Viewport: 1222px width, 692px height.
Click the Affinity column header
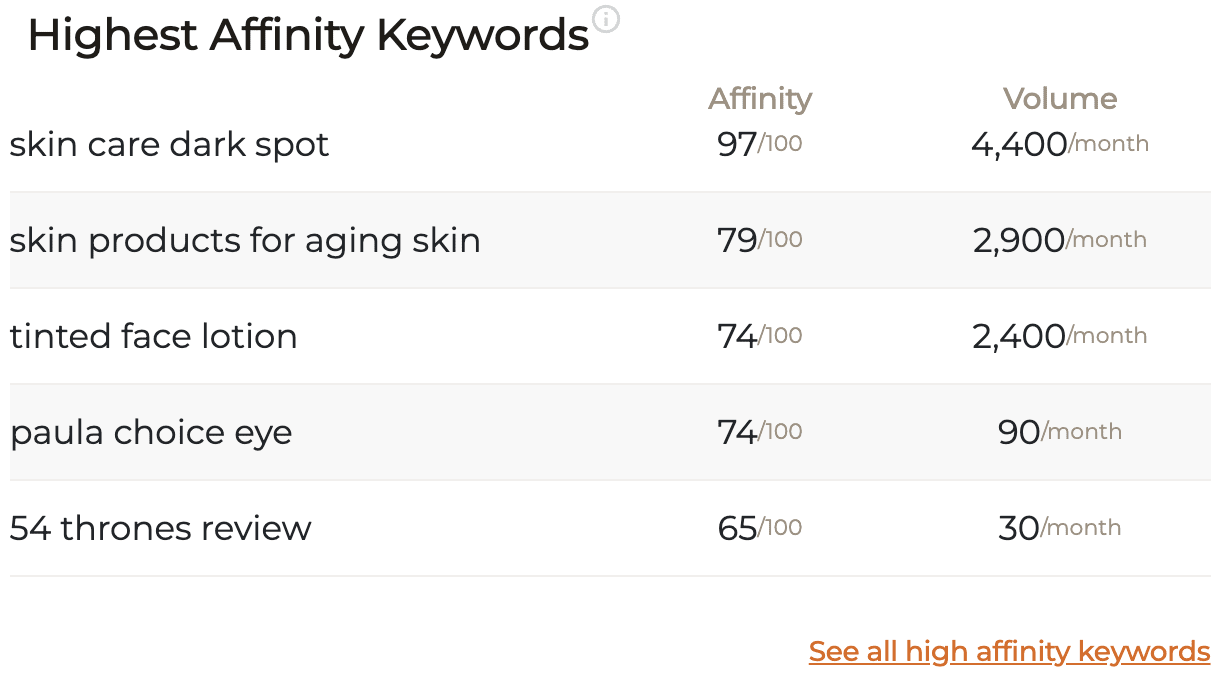[x=760, y=99]
